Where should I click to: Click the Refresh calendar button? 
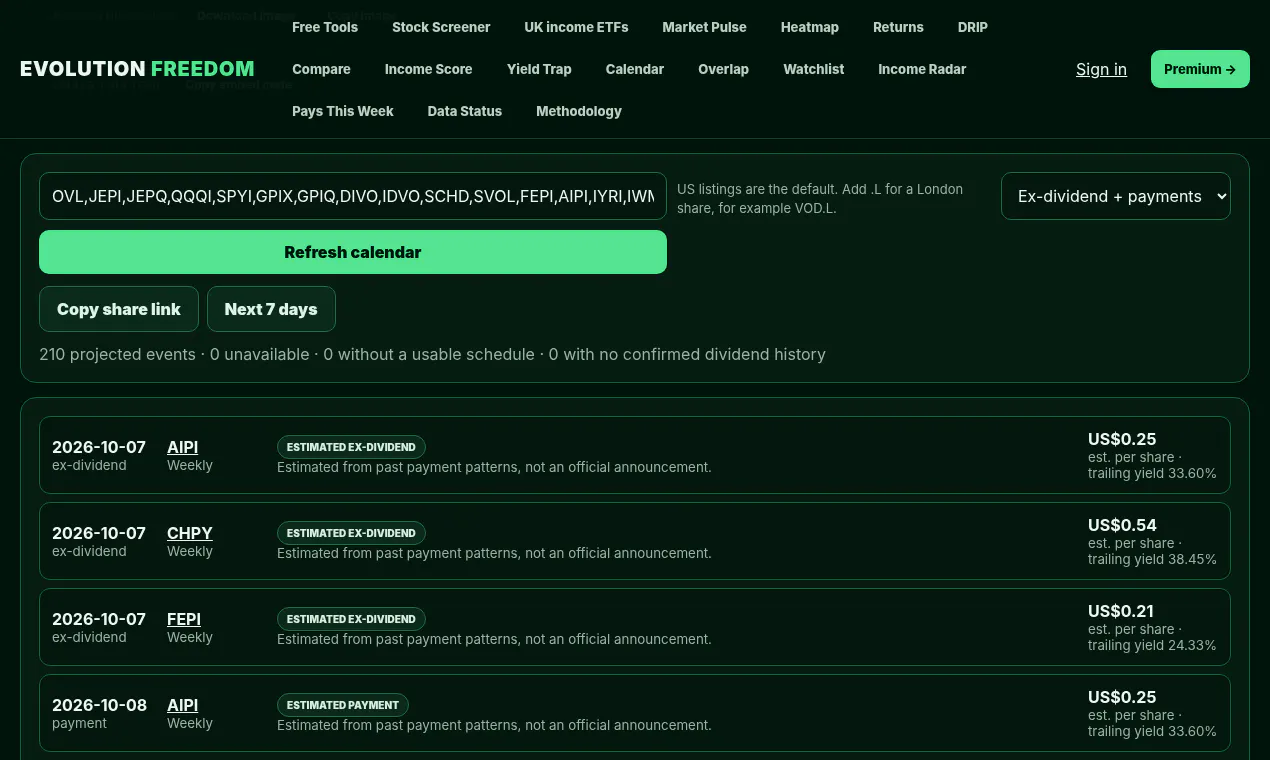[x=353, y=252]
